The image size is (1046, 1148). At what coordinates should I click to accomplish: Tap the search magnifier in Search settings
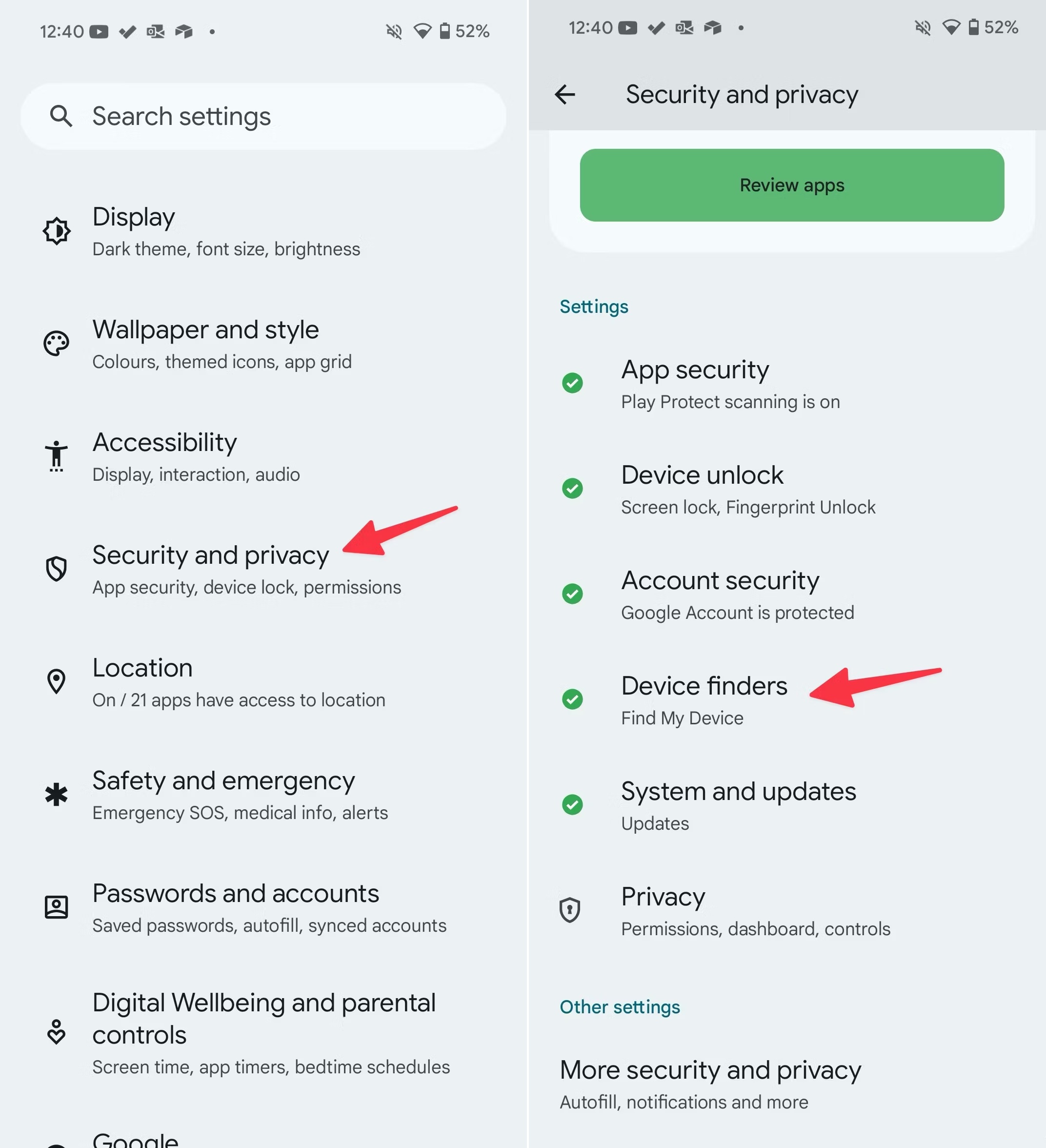point(61,116)
